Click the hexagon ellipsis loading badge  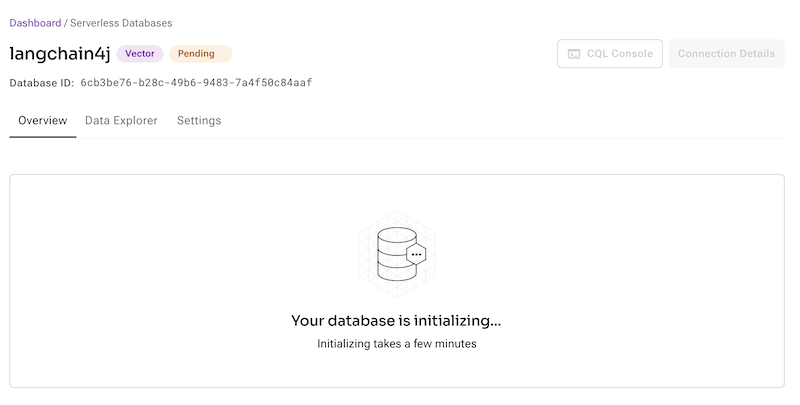coord(417,254)
